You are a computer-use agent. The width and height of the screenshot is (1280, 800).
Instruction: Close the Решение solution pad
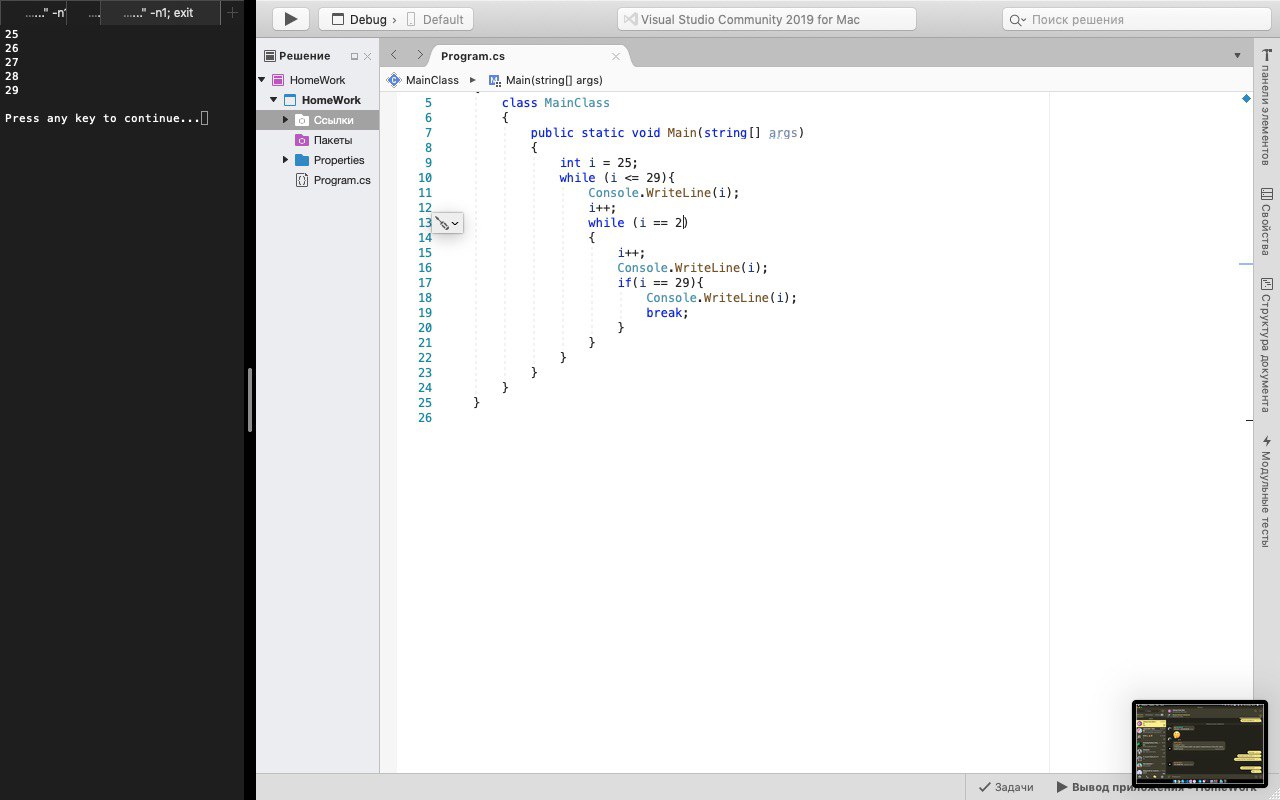[368, 57]
